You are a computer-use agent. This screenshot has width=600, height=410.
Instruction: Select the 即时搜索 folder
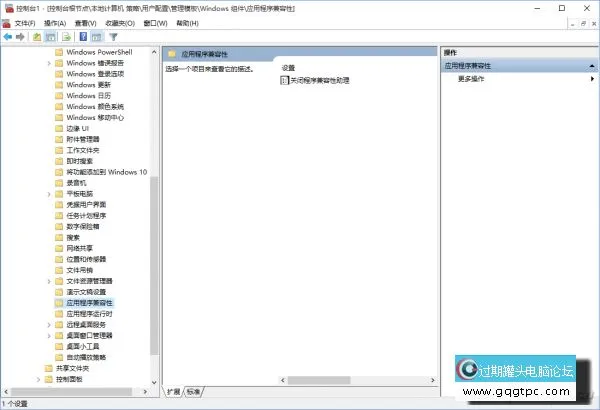click(80, 161)
